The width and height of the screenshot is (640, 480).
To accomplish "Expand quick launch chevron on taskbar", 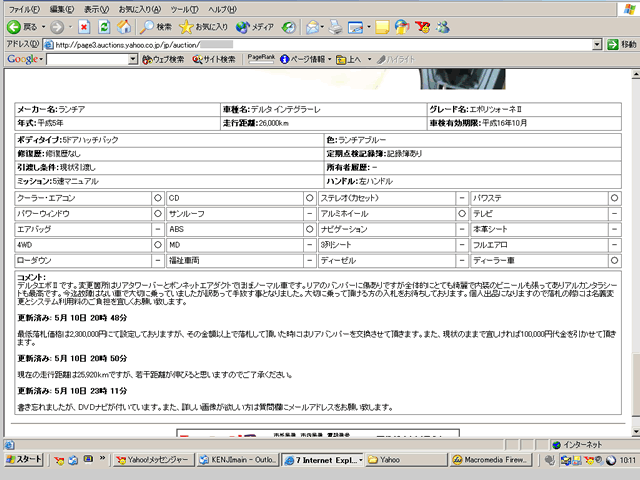I will 102,458.
